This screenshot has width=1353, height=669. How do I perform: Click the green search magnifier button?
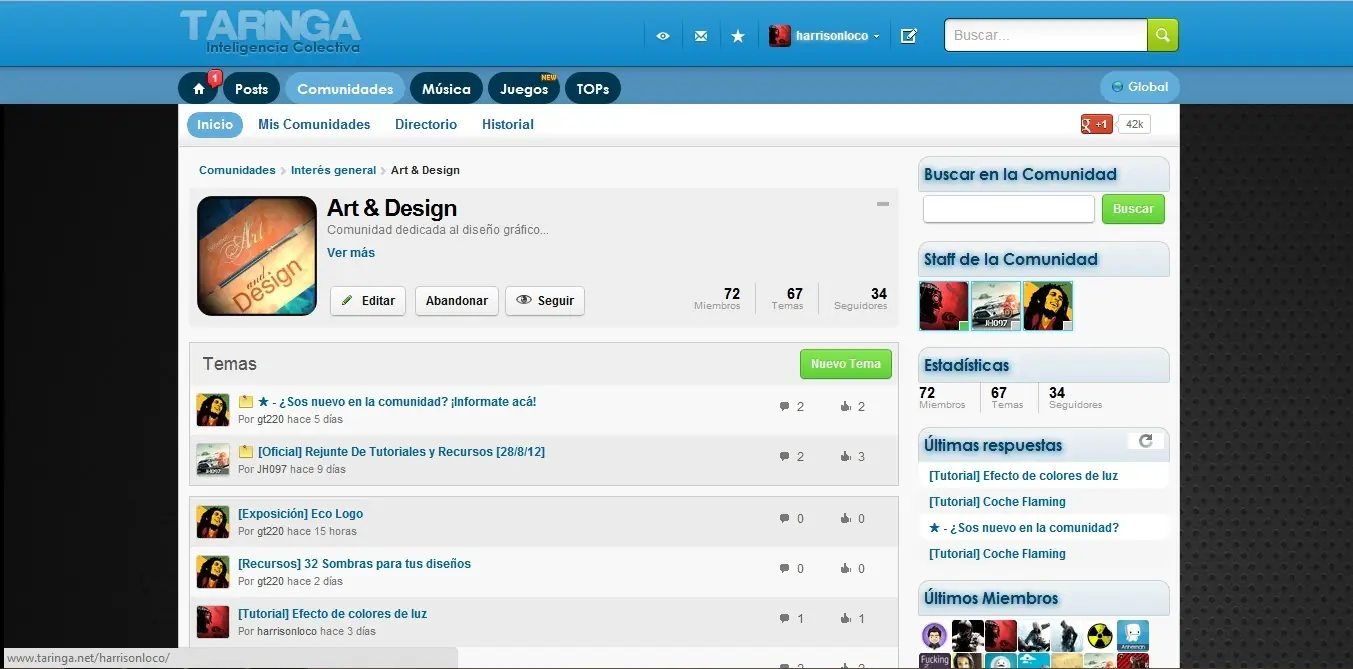point(1162,35)
